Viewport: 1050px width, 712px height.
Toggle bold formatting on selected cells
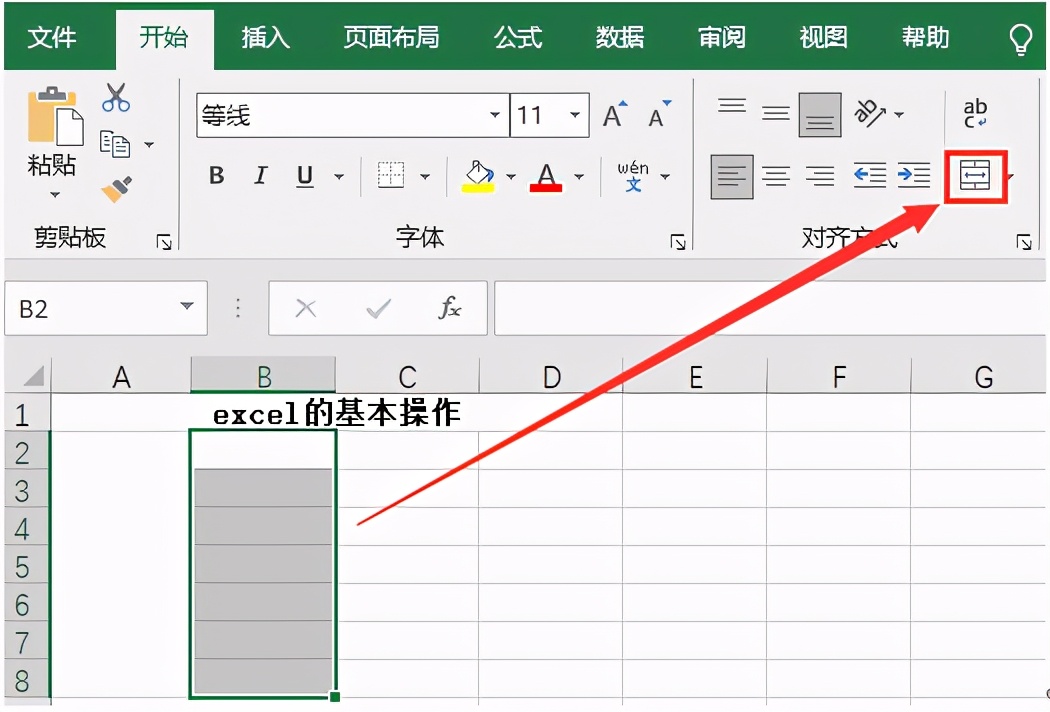[215, 176]
